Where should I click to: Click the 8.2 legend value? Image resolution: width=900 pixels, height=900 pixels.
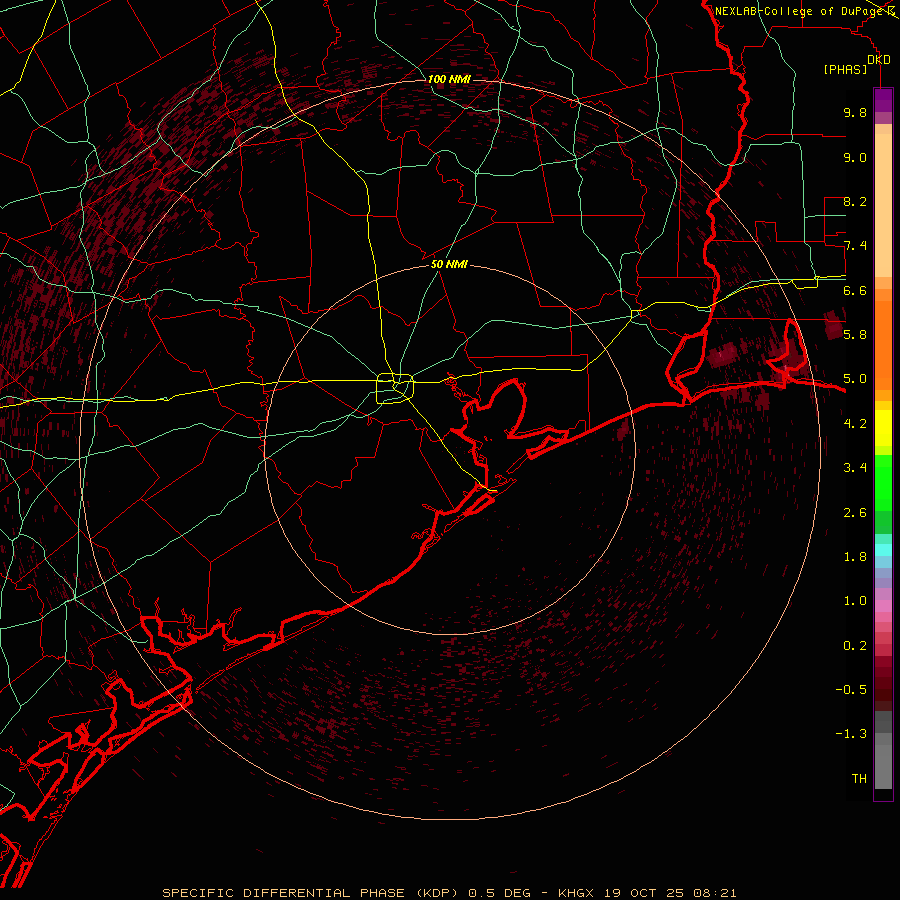click(x=855, y=201)
